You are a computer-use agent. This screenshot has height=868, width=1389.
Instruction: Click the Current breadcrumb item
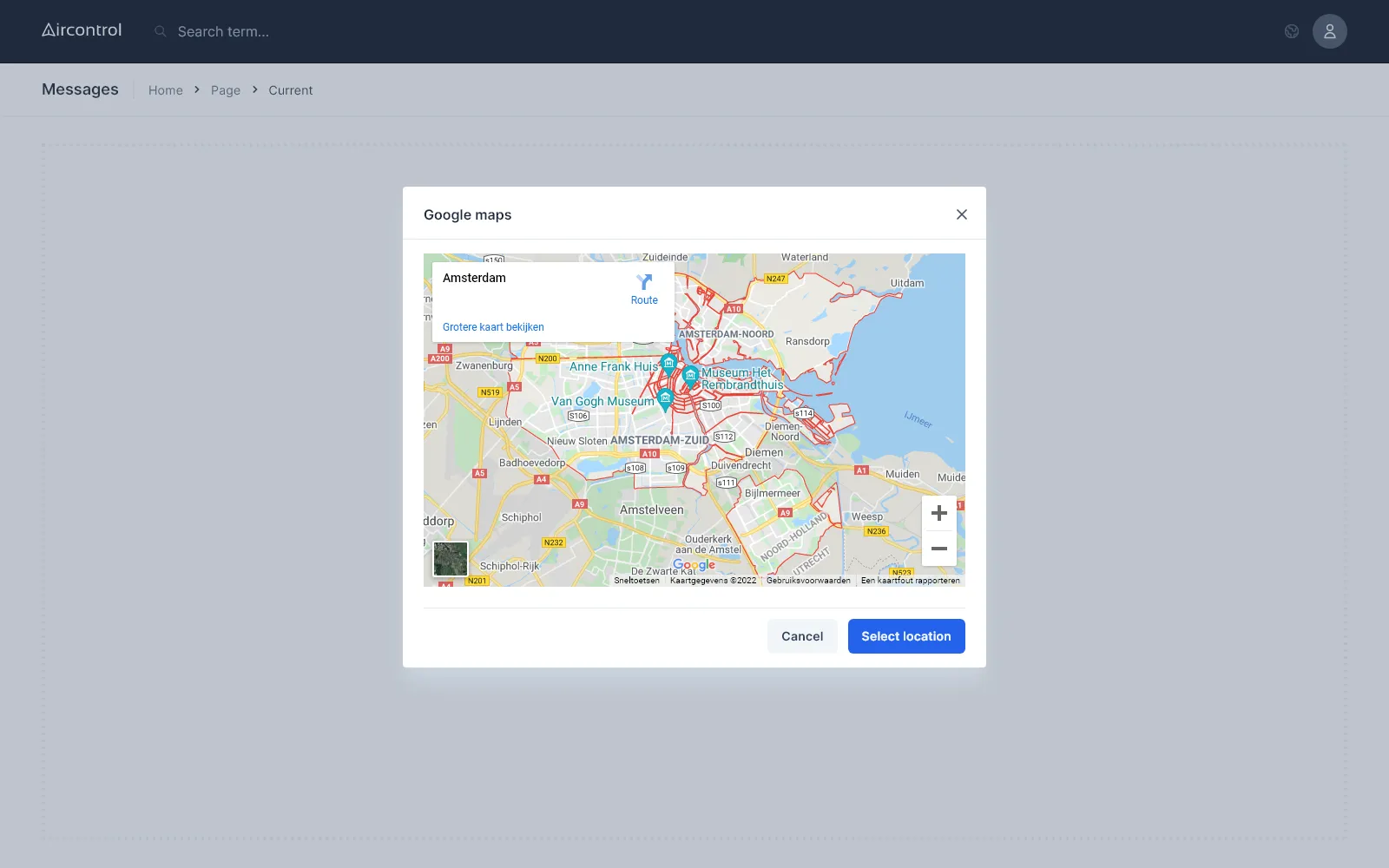291,90
